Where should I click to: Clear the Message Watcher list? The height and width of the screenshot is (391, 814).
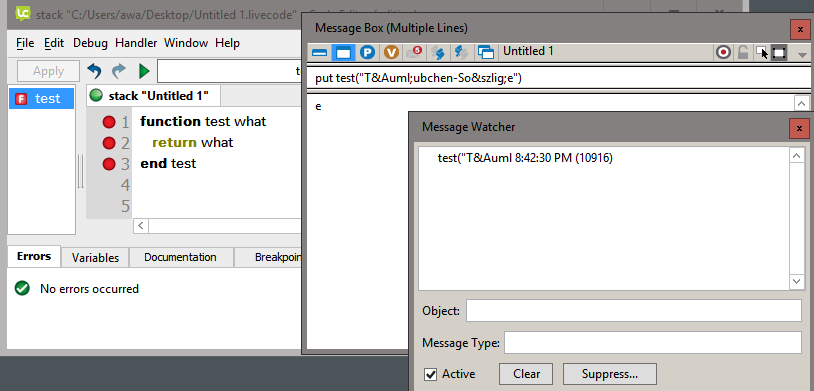point(526,374)
